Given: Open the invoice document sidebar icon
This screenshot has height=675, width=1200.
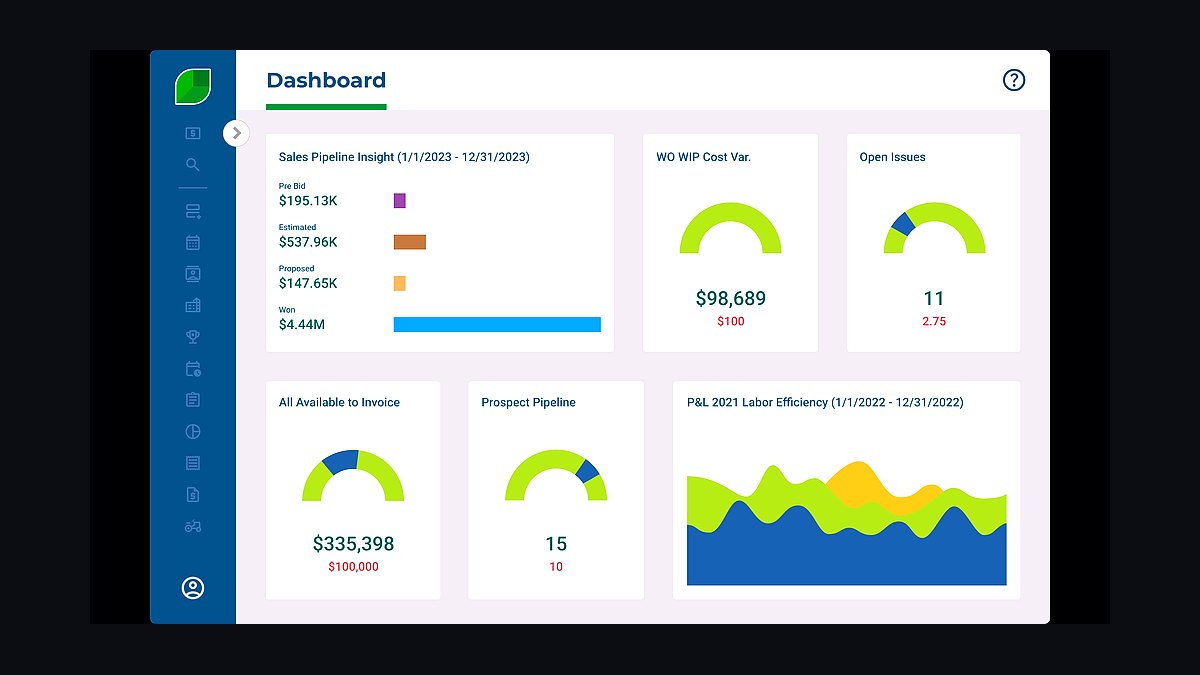Looking at the screenshot, I should pyautogui.click(x=193, y=494).
